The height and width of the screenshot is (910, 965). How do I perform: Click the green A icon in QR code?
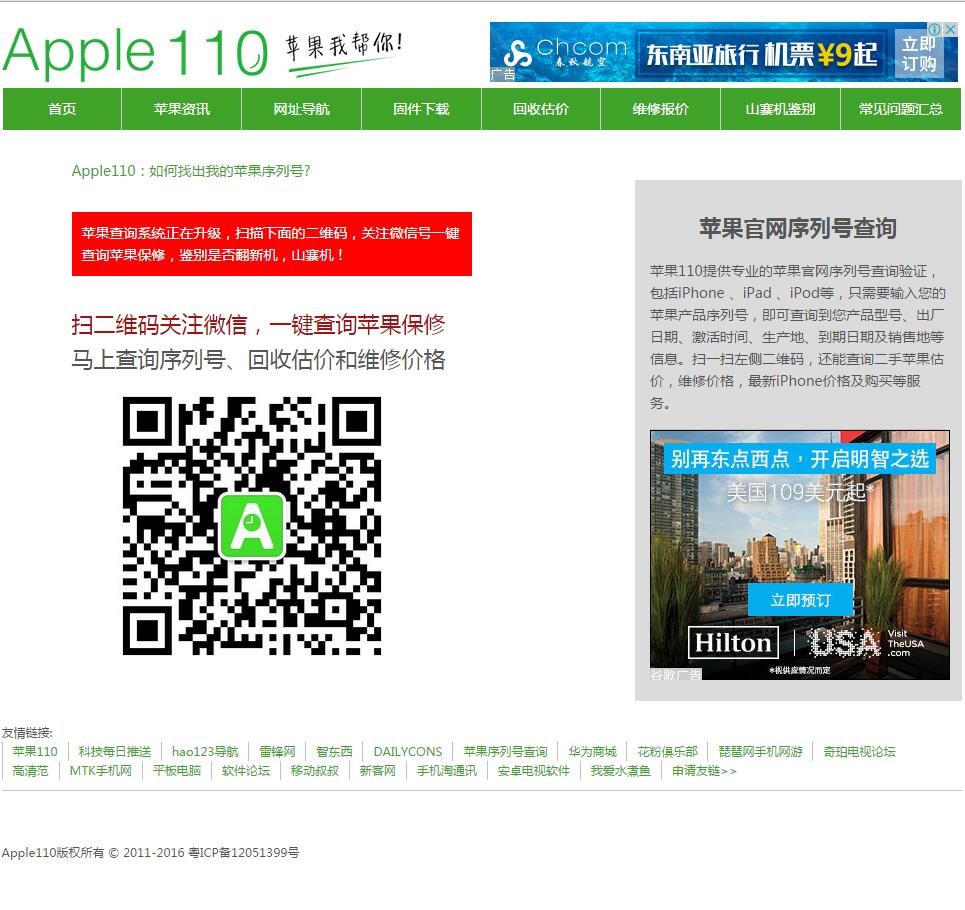point(252,526)
